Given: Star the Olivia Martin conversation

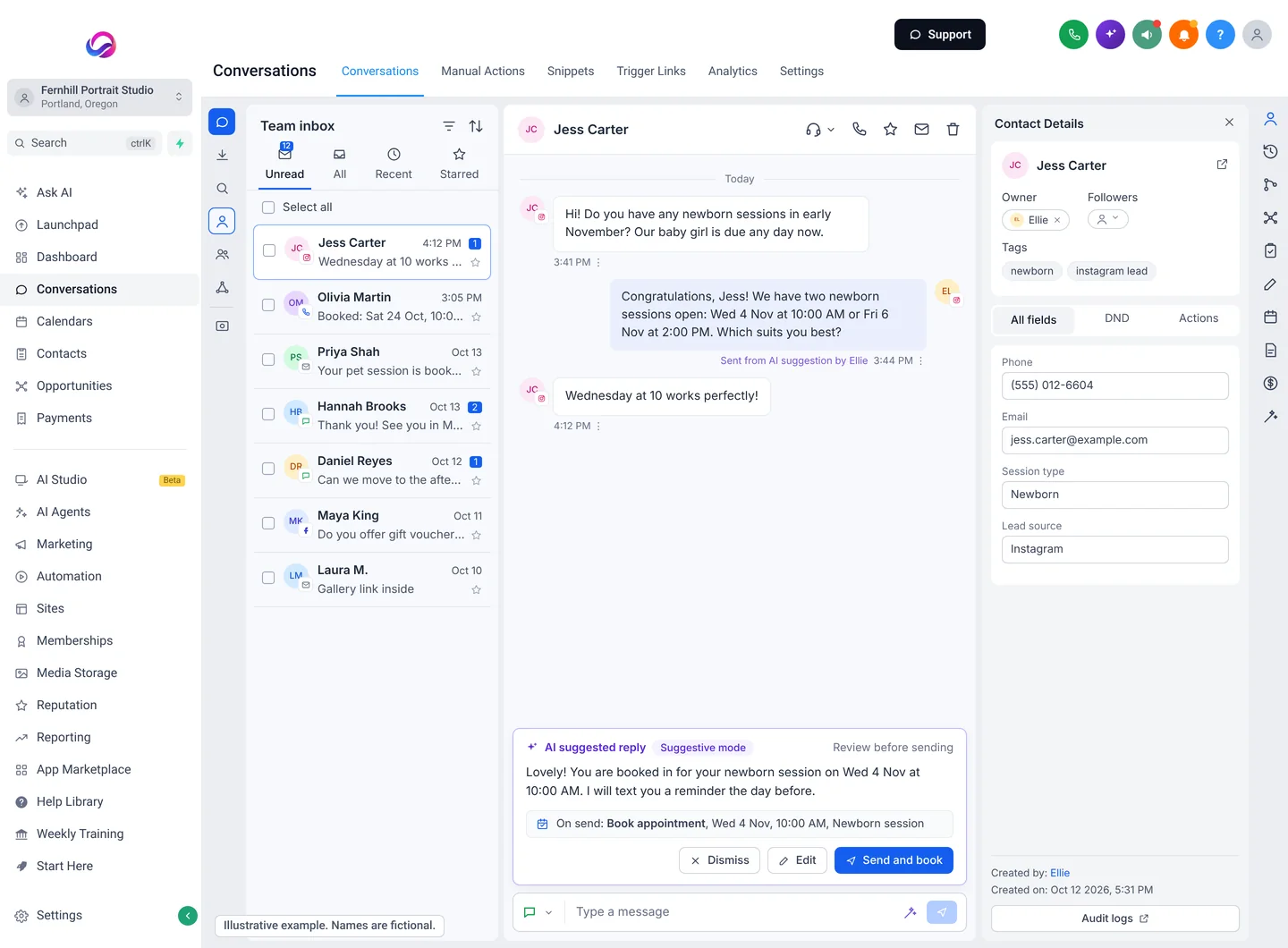Looking at the screenshot, I should (476, 317).
